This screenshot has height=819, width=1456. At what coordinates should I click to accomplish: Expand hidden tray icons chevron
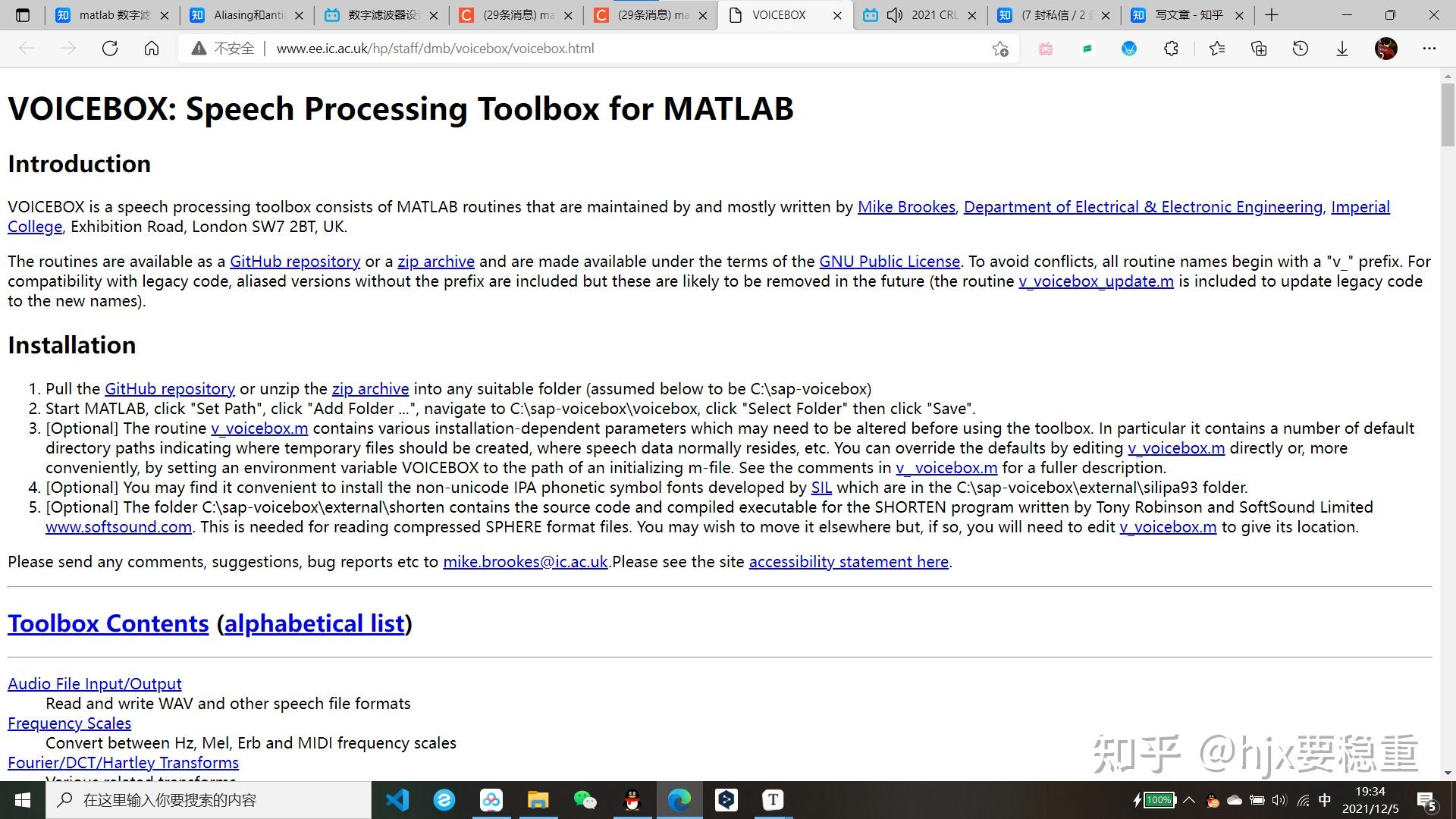coord(1189,799)
